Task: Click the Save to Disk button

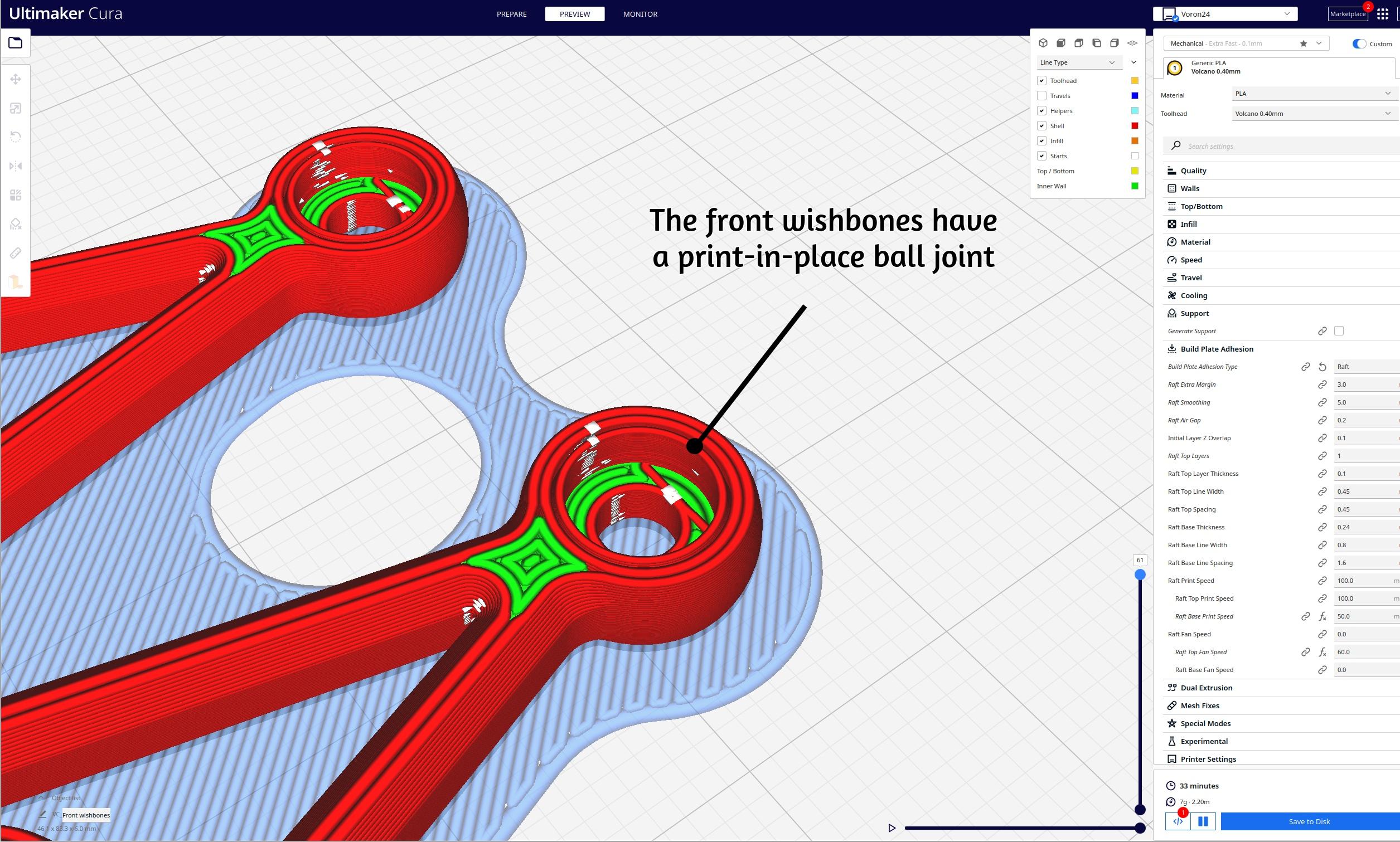Action: 1309,821
